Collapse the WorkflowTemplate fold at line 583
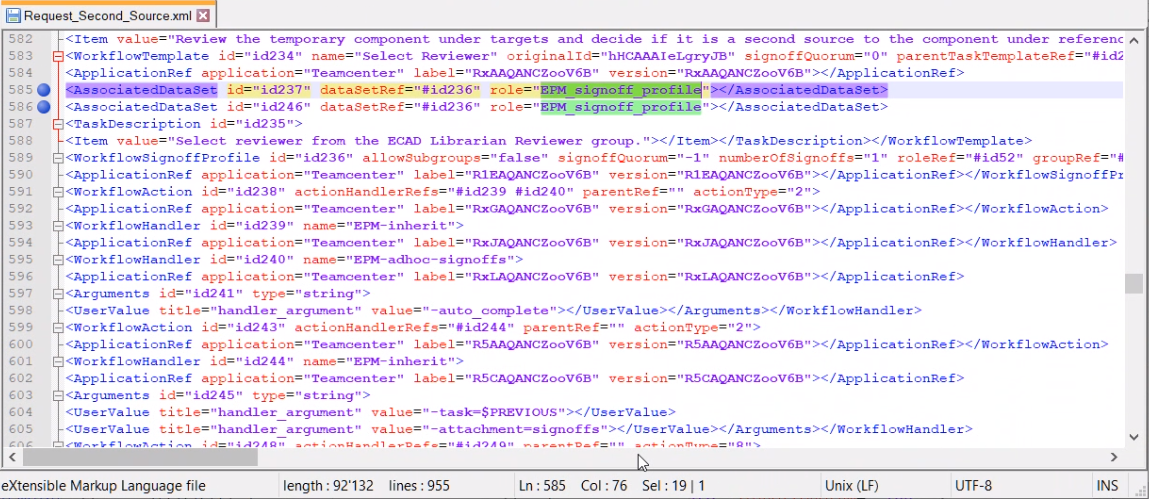 [58, 57]
